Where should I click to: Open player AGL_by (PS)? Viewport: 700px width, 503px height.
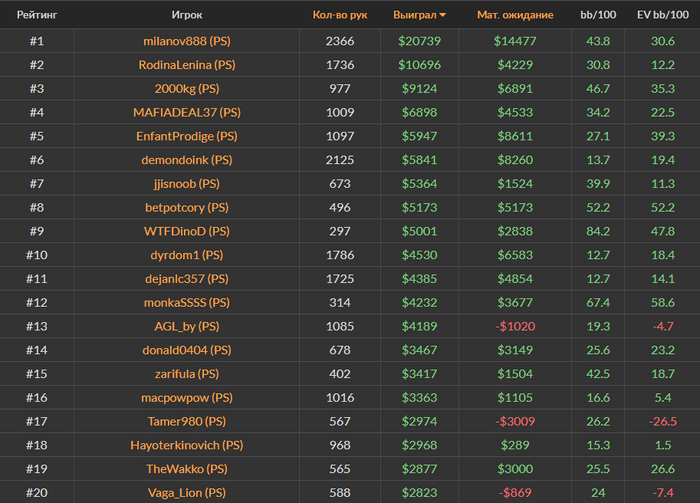(187, 326)
